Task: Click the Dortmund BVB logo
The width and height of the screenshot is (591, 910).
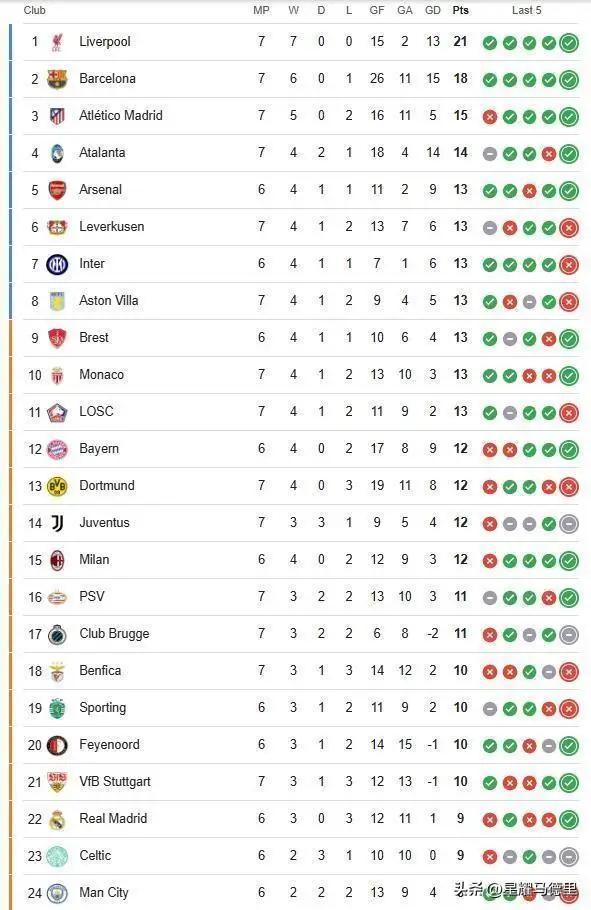Action: point(57,486)
